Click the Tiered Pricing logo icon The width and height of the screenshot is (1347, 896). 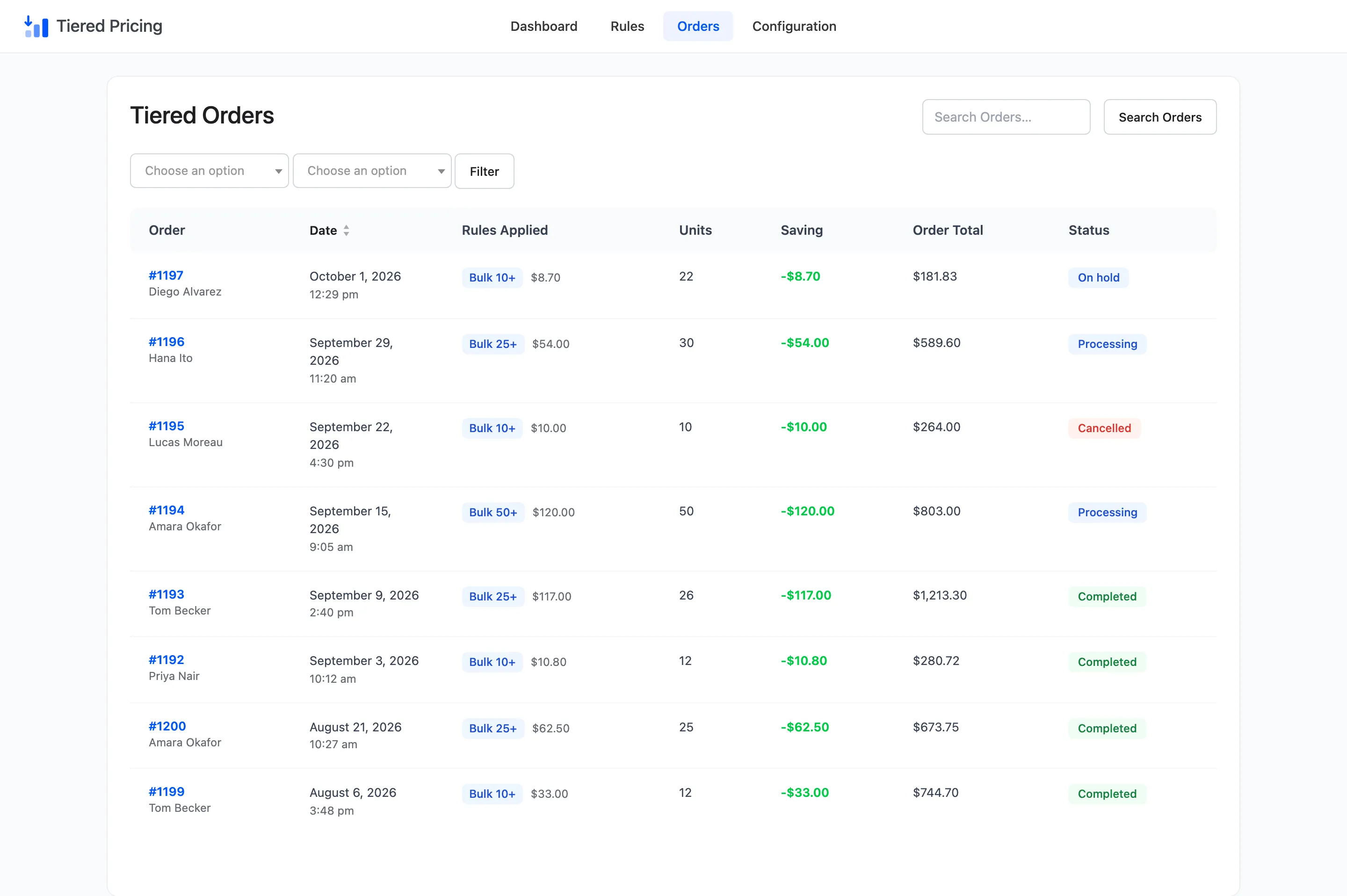tap(36, 26)
